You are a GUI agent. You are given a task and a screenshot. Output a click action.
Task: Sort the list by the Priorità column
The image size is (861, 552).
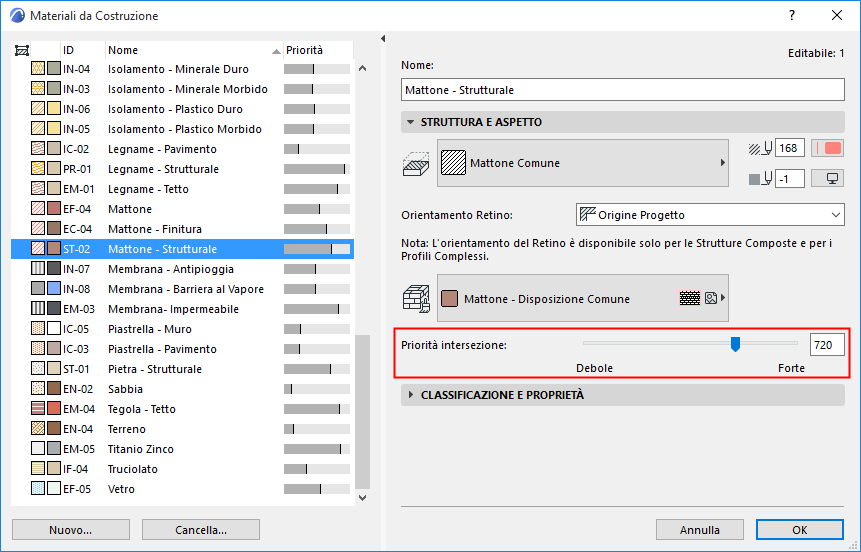click(318, 50)
